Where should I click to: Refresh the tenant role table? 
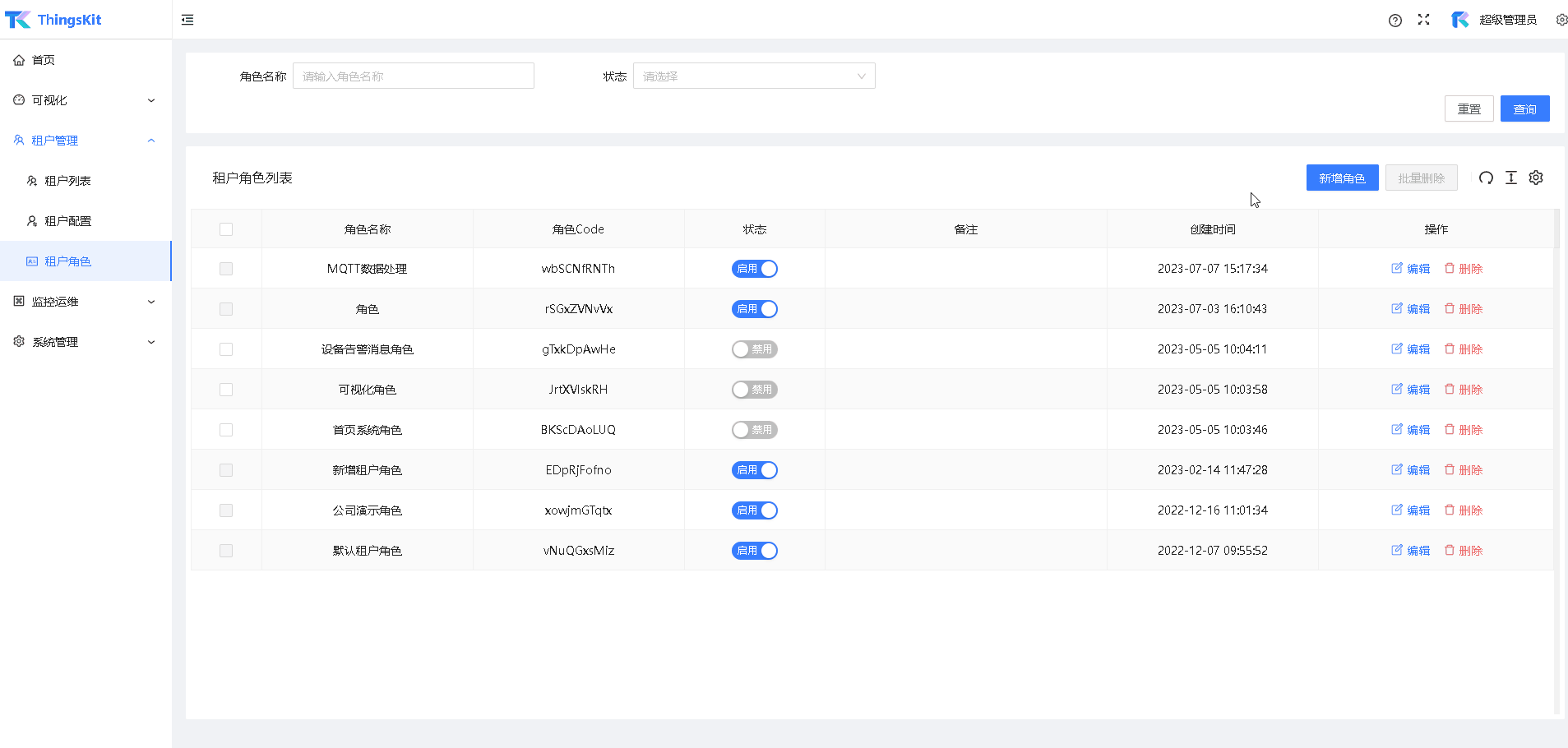click(x=1486, y=178)
